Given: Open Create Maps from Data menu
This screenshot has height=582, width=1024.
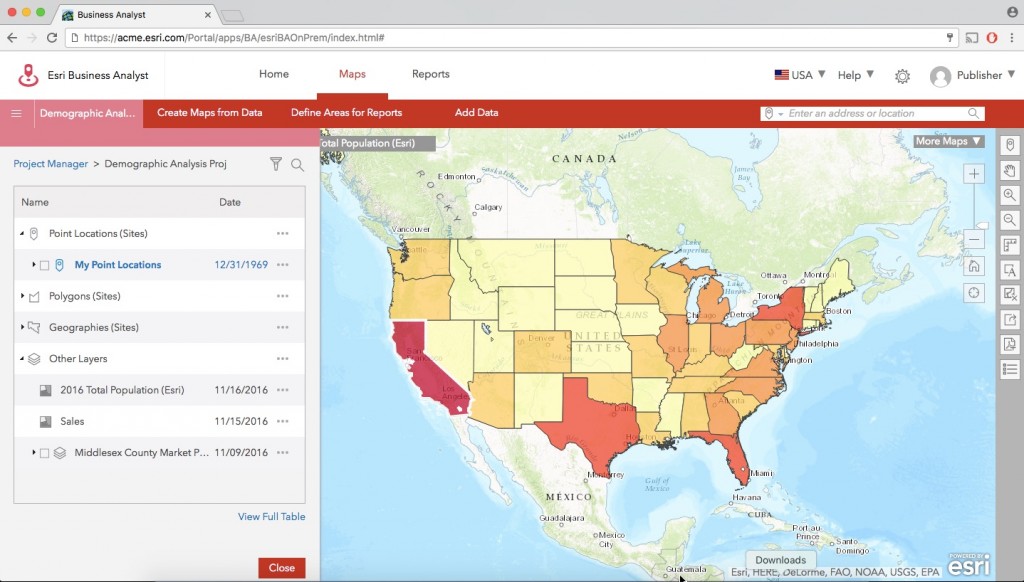Looking at the screenshot, I should [x=210, y=112].
